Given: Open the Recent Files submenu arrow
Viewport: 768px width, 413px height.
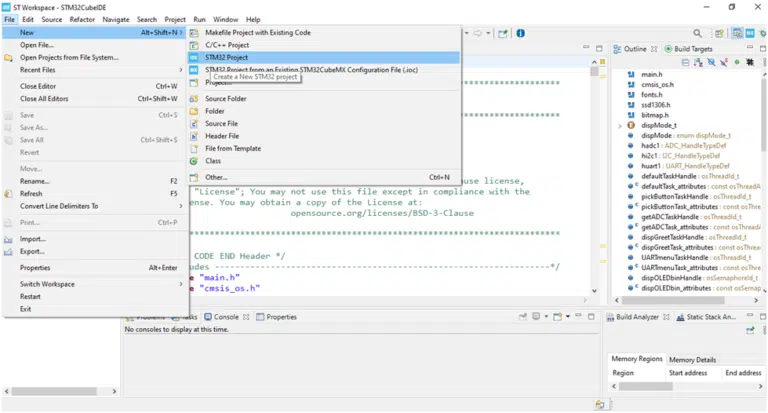Looking at the screenshot, I should click(x=181, y=70).
